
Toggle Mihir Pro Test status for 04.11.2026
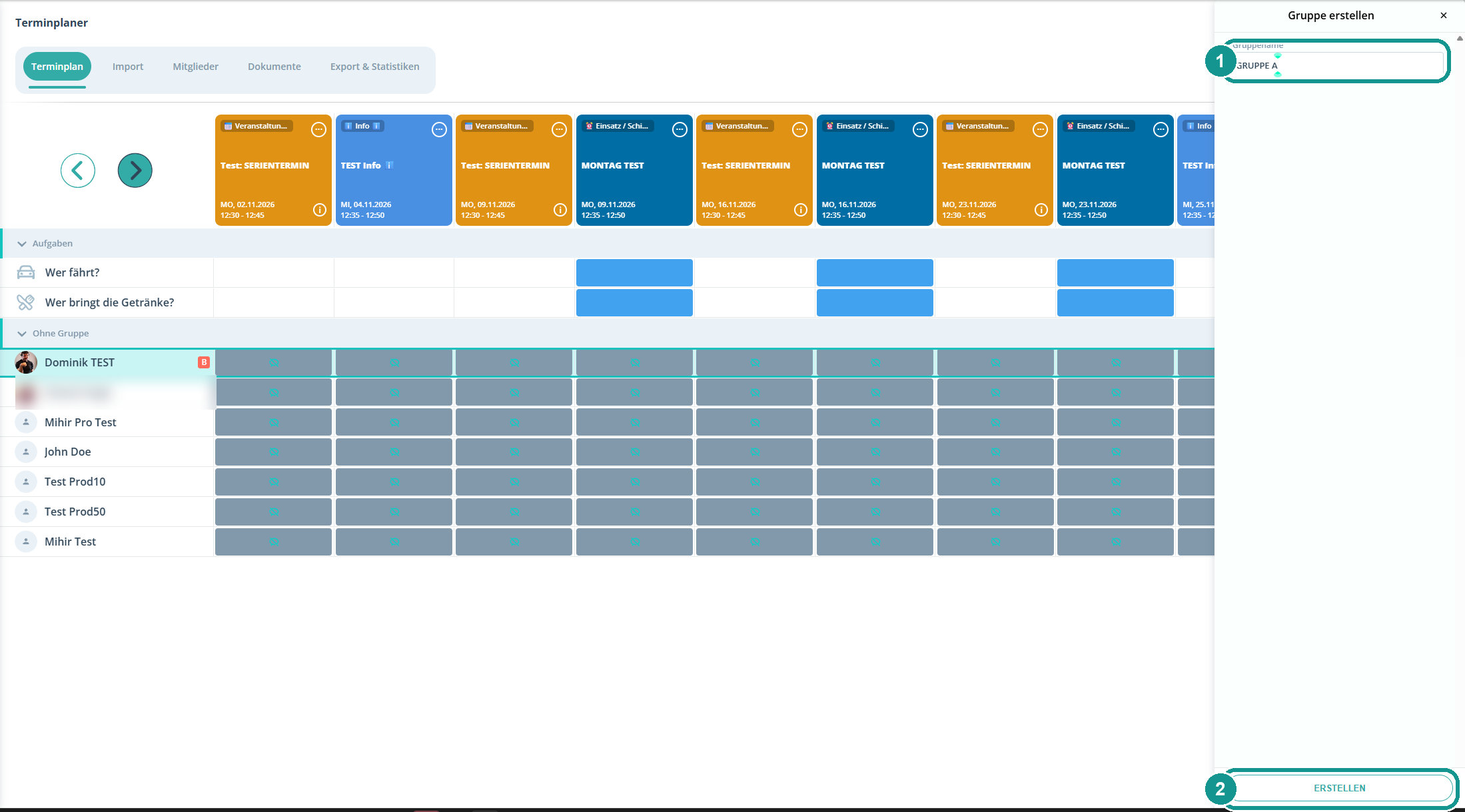pyautogui.click(x=394, y=422)
